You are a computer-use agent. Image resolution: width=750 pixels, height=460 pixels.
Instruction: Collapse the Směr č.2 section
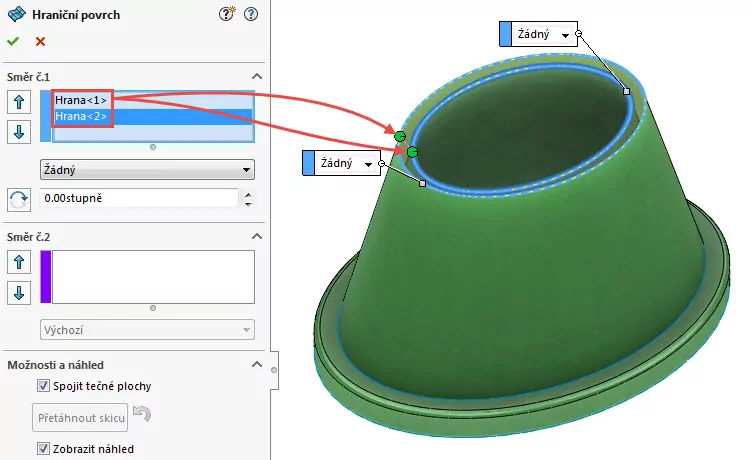pyautogui.click(x=257, y=236)
